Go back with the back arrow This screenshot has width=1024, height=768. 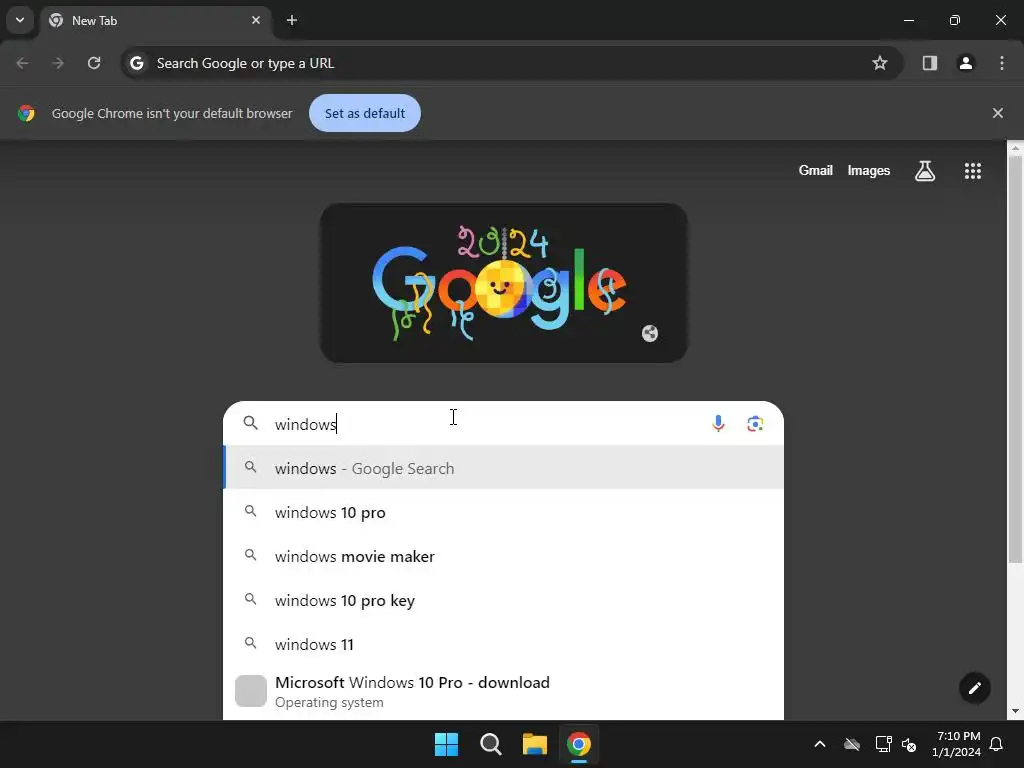[22, 63]
